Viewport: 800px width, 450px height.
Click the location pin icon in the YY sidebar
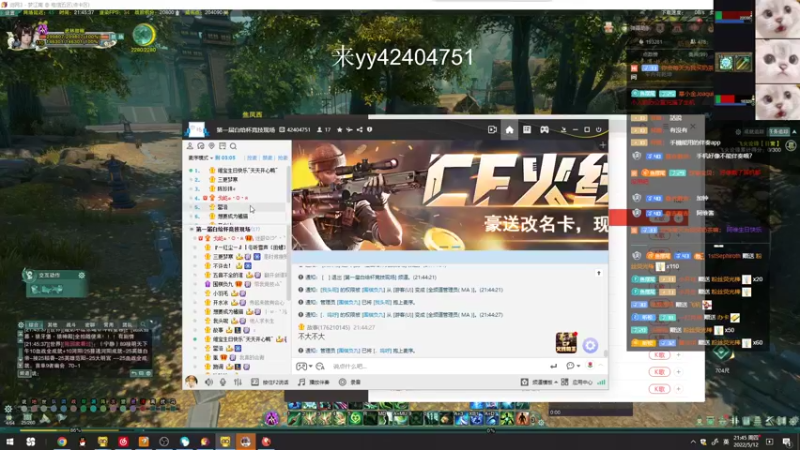(x=211, y=146)
